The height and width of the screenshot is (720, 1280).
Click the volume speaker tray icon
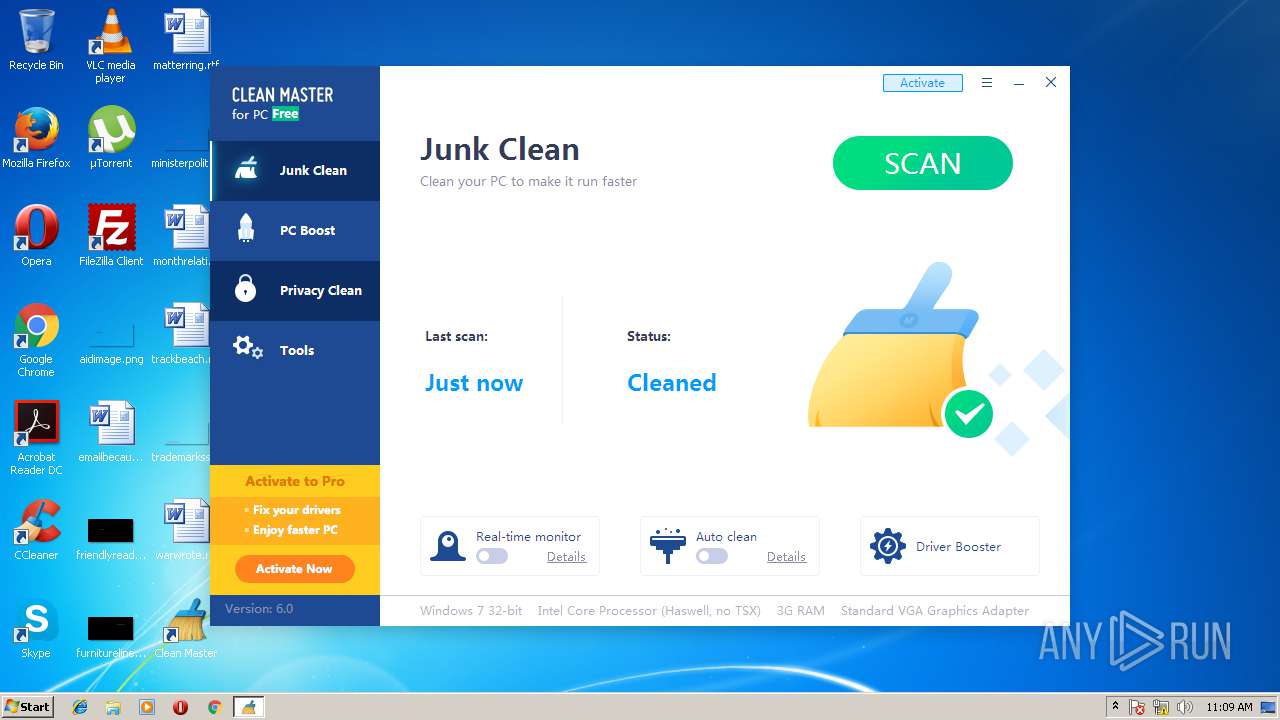(1185, 707)
